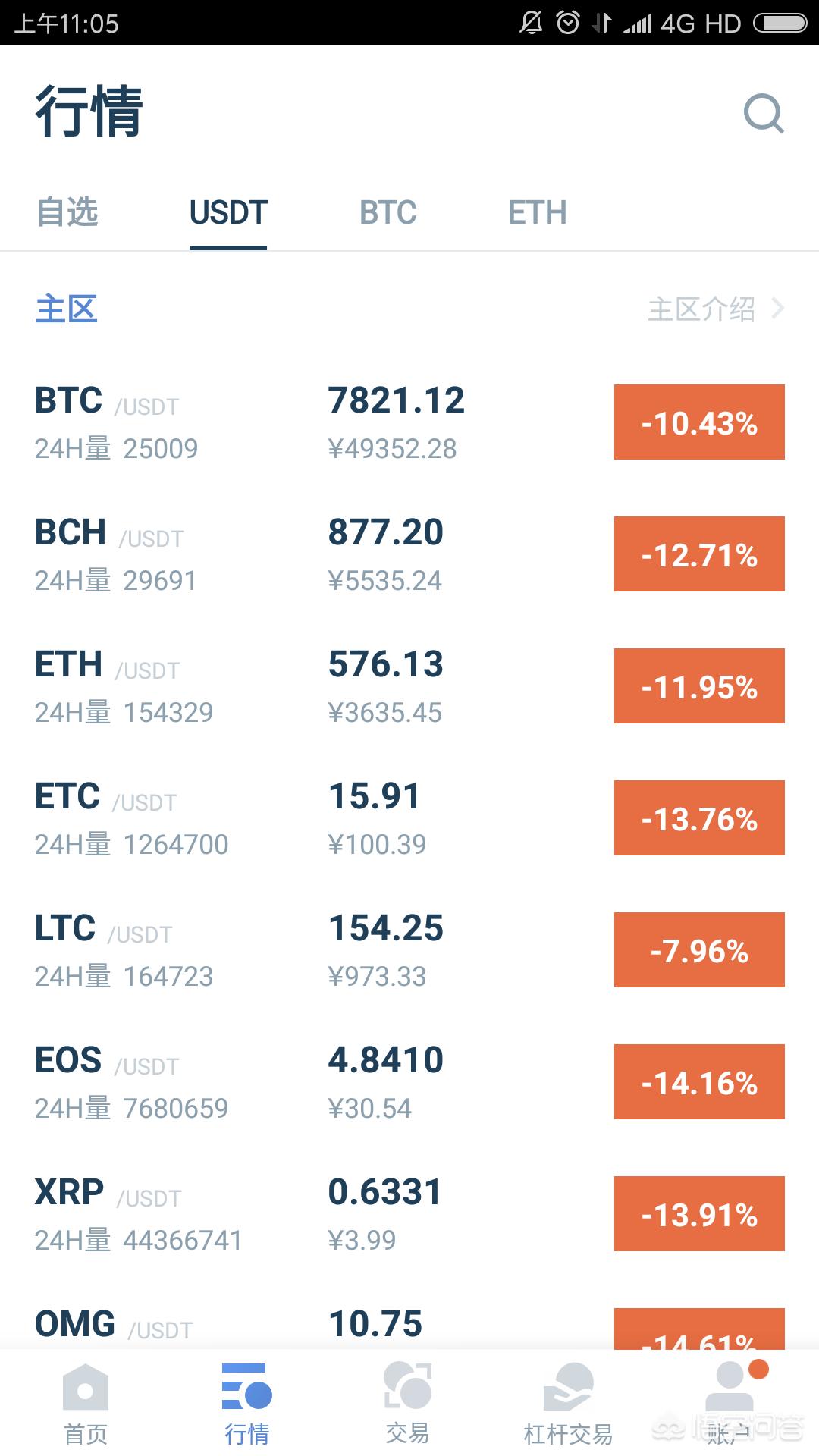This screenshot has width=819, height=1456.
Task: Open the XRP/USDT trading pair row
Action: 303,1214
